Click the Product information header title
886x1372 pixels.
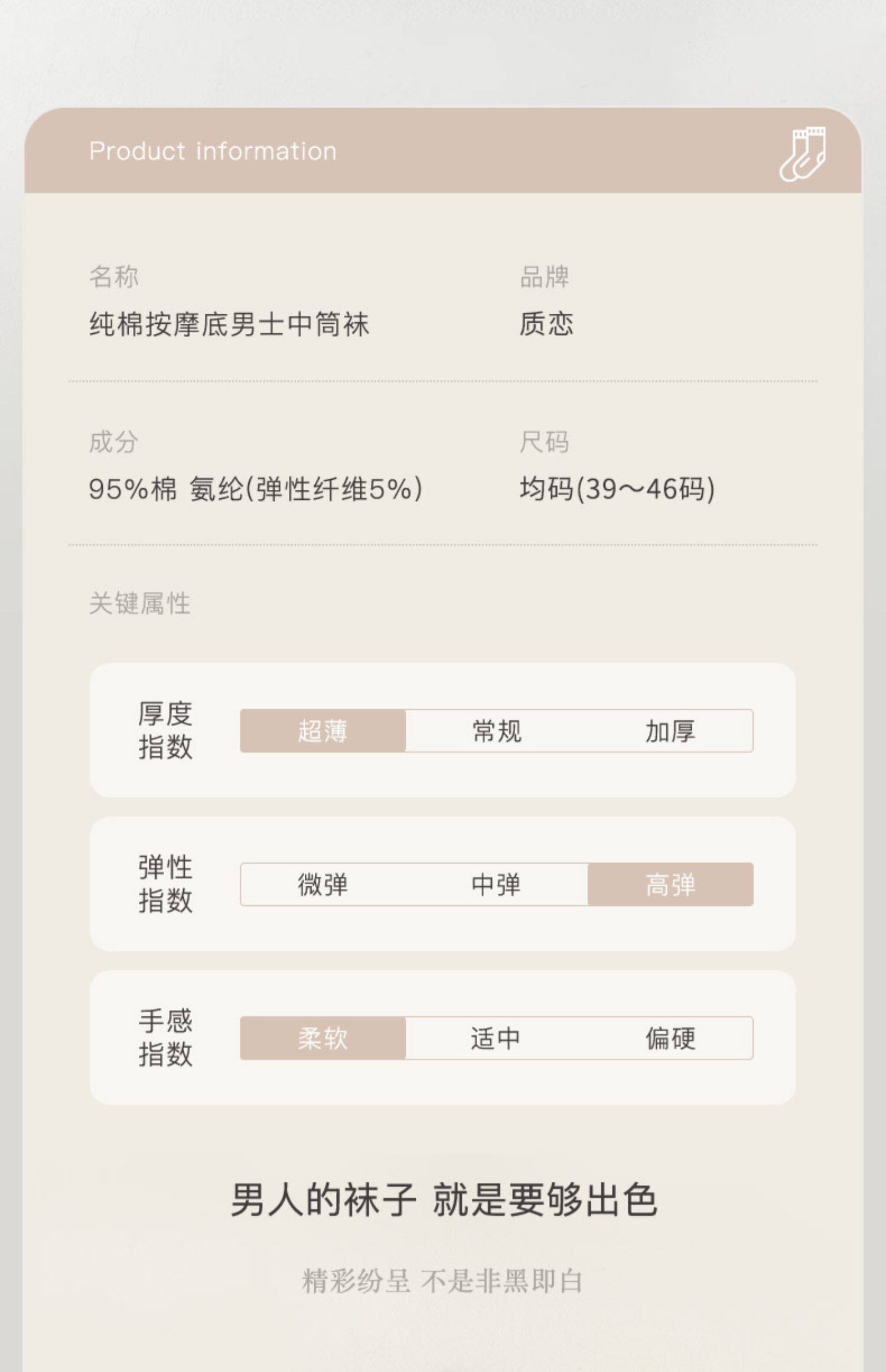213,151
